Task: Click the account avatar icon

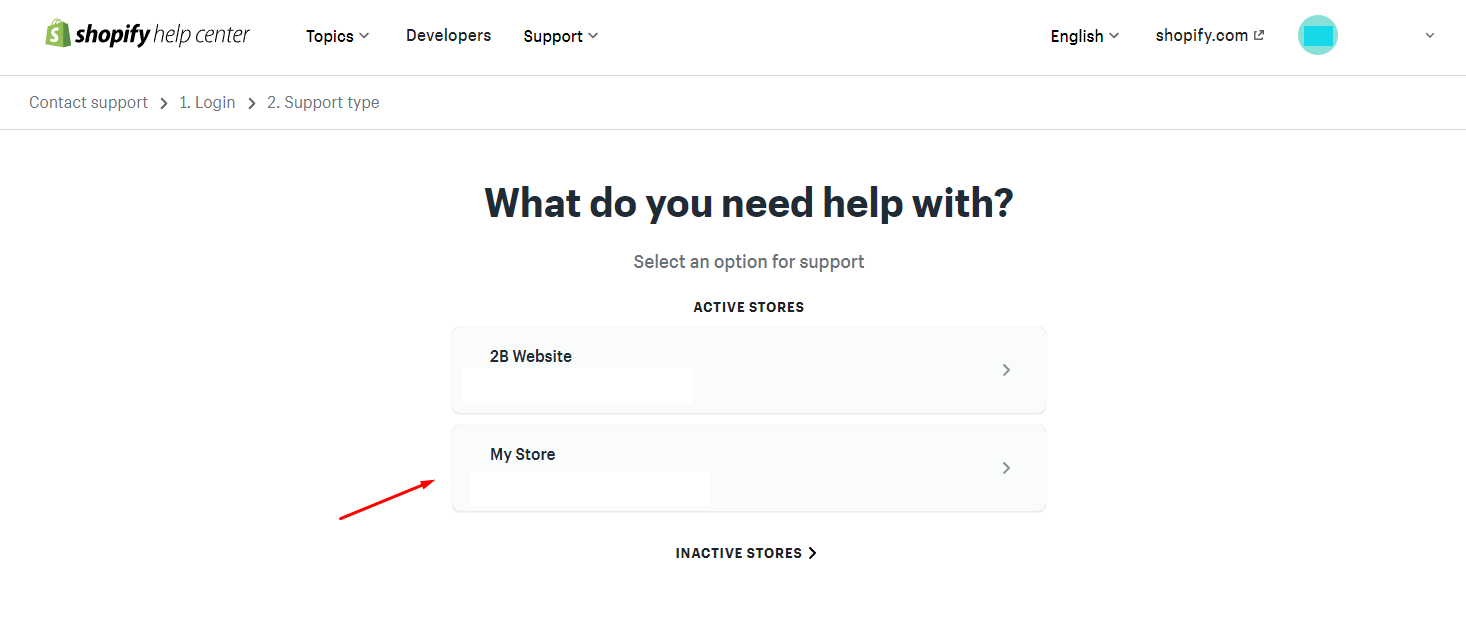Action: (x=1317, y=34)
